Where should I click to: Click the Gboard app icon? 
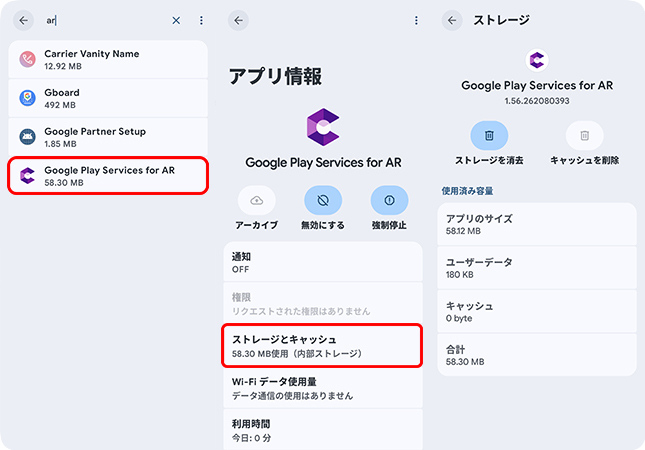[x=28, y=98]
